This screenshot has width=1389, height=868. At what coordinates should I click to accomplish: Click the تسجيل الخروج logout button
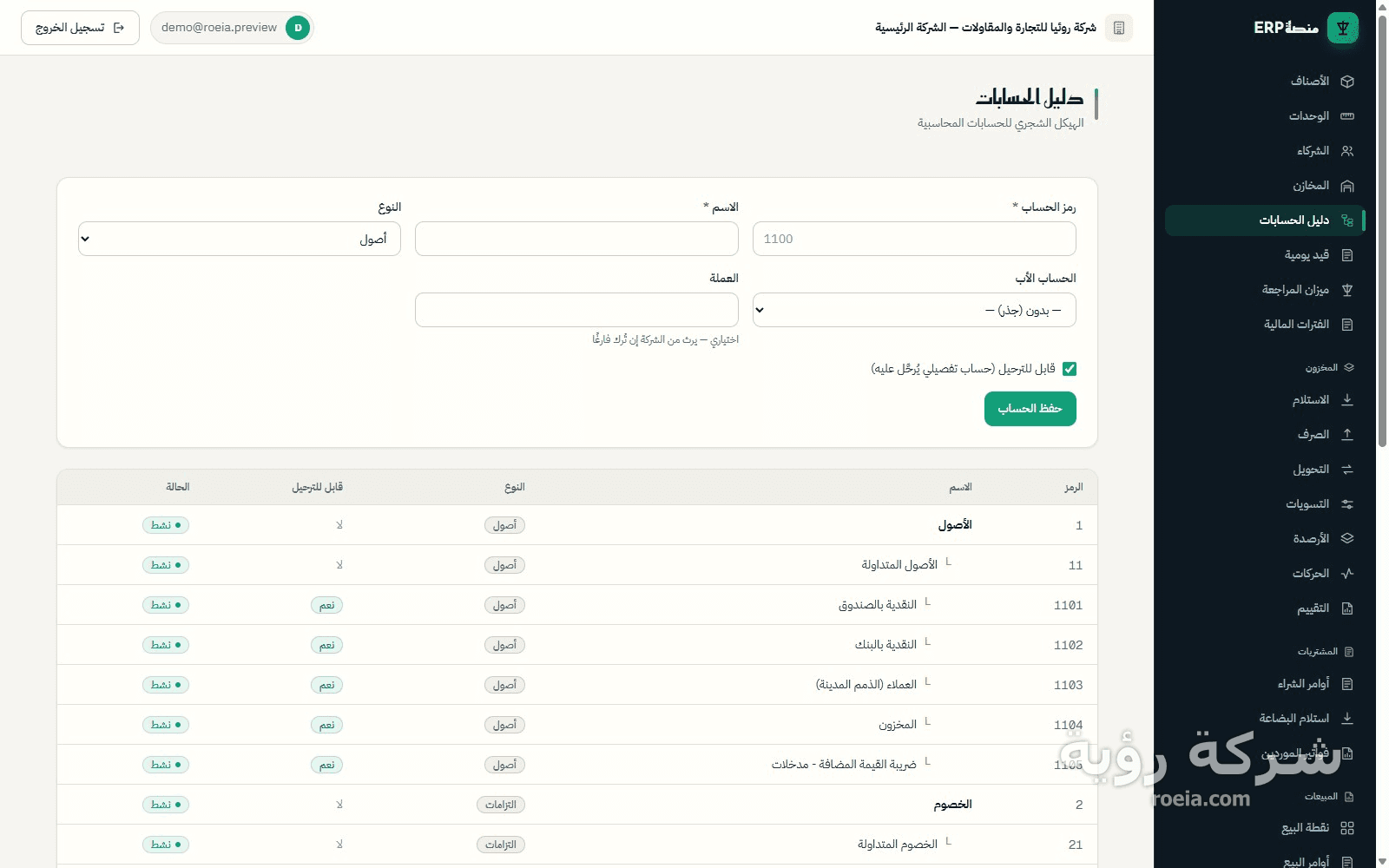tap(80, 28)
